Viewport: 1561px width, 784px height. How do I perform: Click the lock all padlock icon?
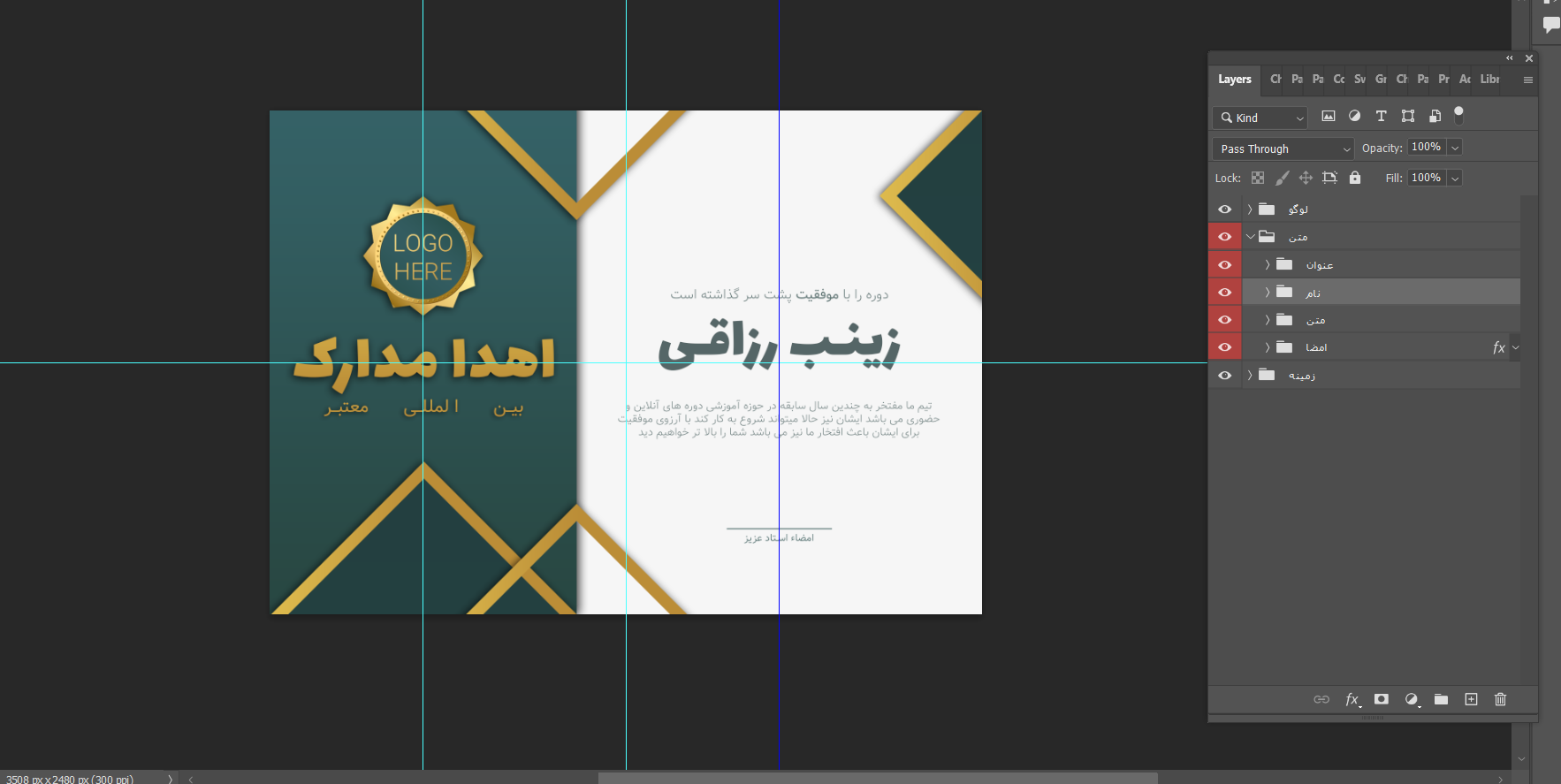click(1355, 178)
